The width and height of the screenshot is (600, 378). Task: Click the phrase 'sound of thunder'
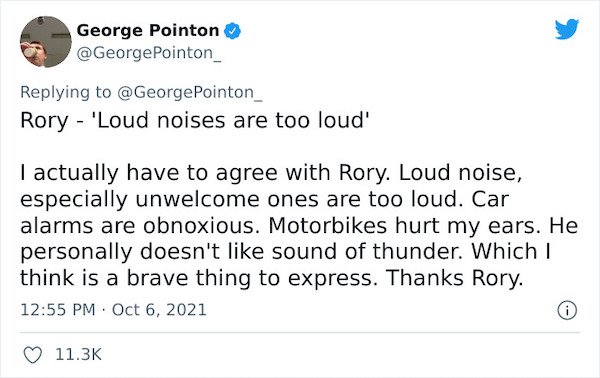(x=370, y=251)
